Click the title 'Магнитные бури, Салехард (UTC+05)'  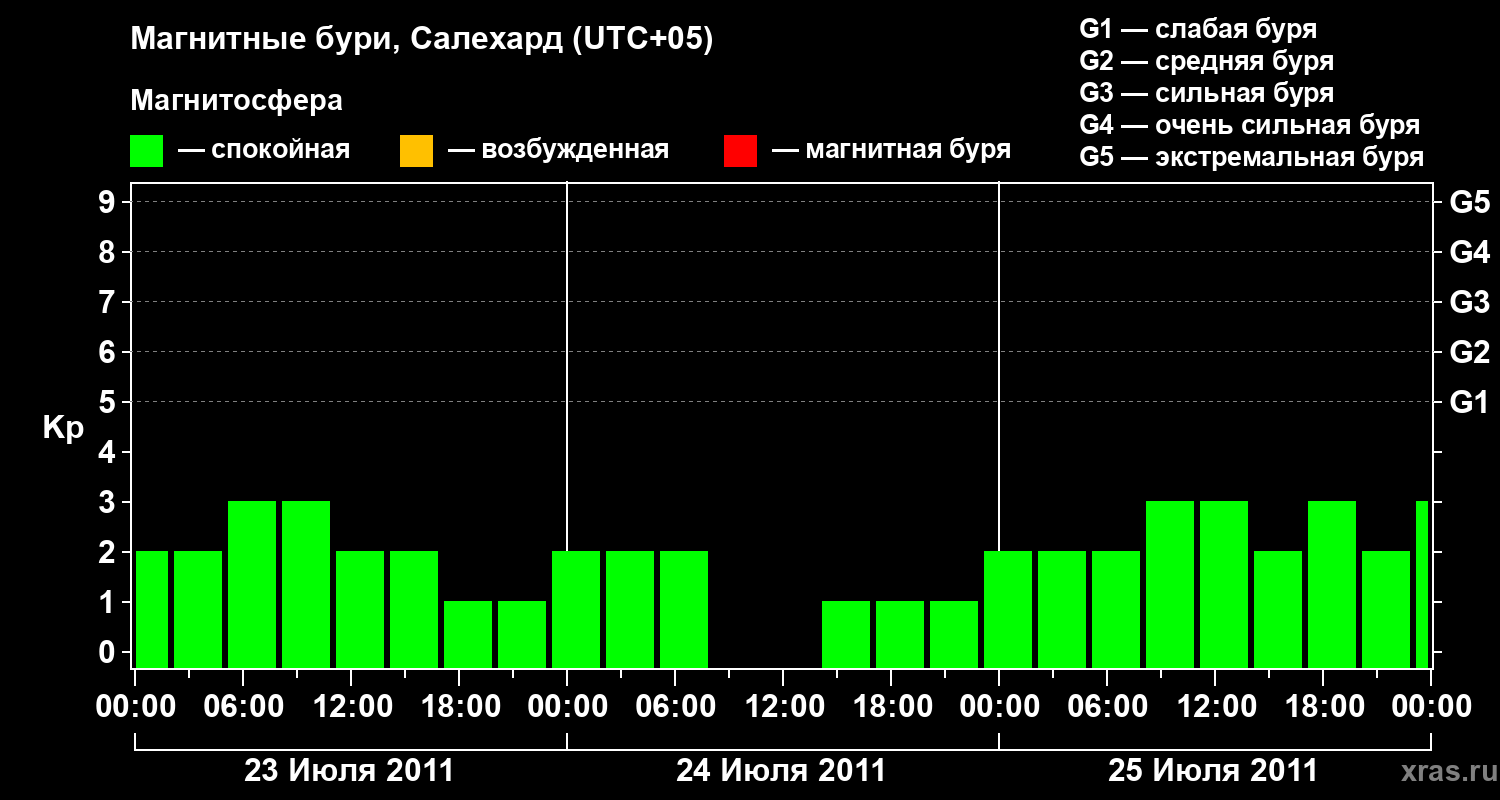[422, 40]
